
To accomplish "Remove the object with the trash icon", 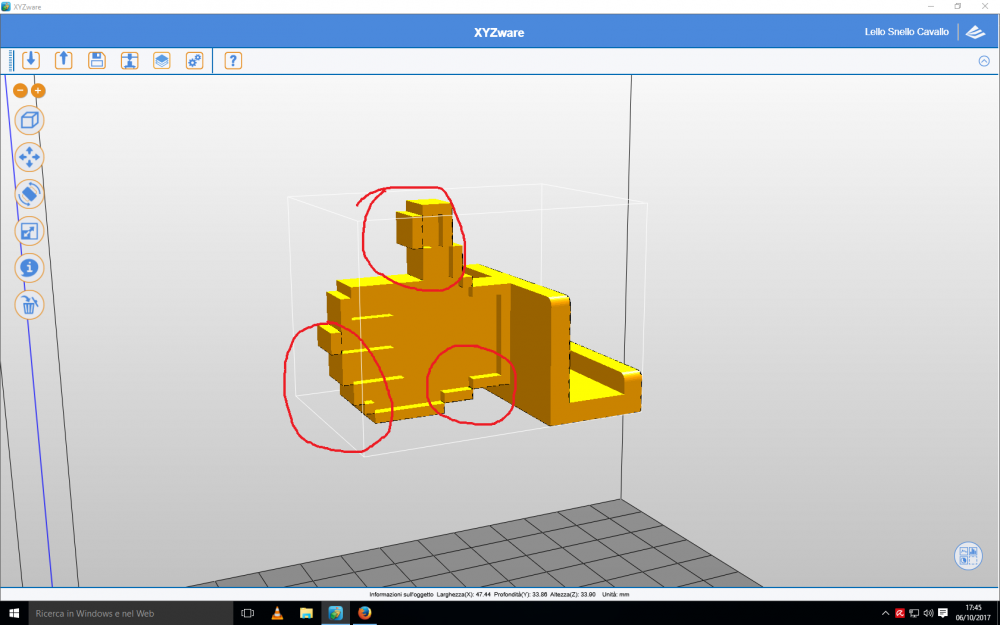I will click(x=30, y=305).
